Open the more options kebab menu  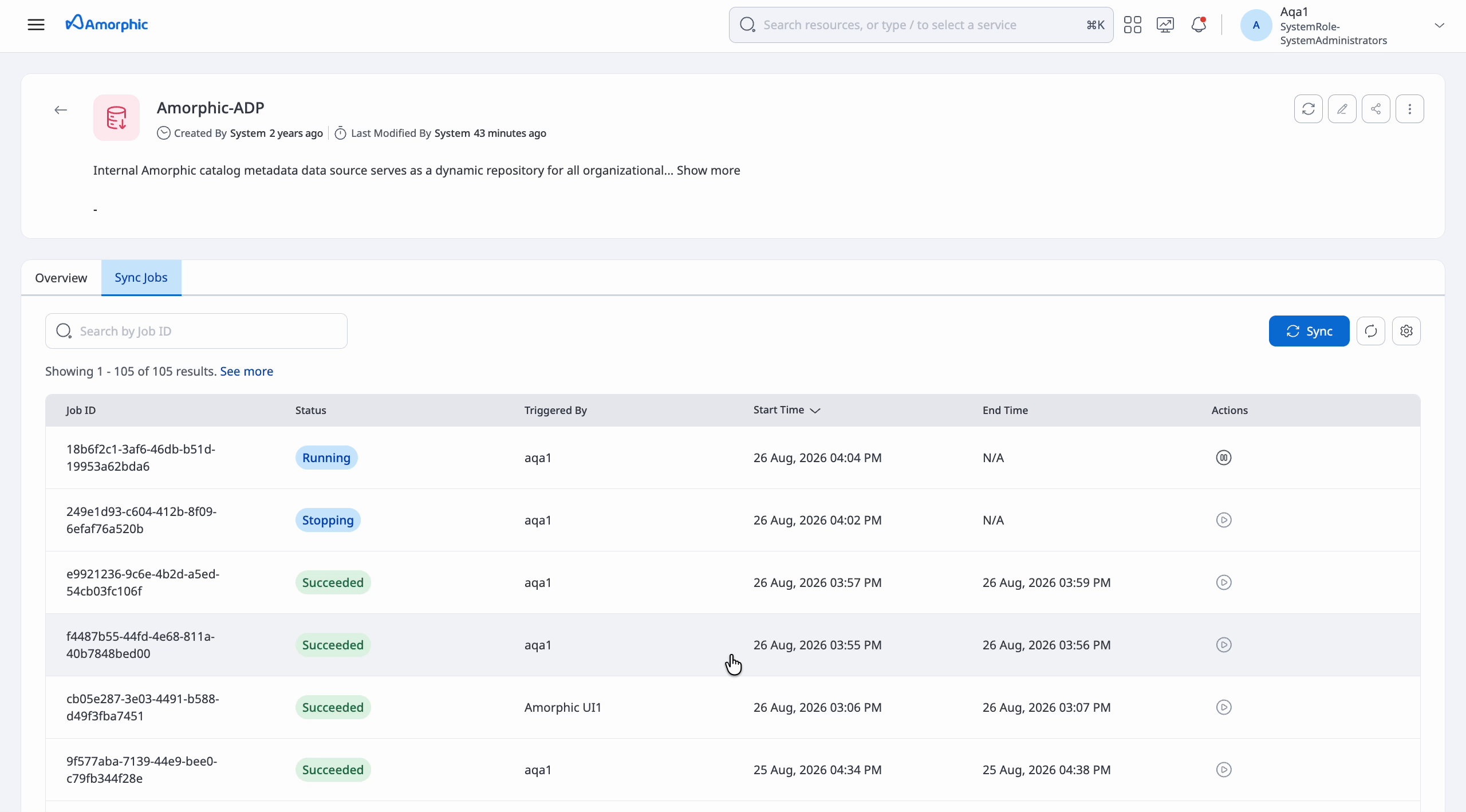click(1409, 109)
